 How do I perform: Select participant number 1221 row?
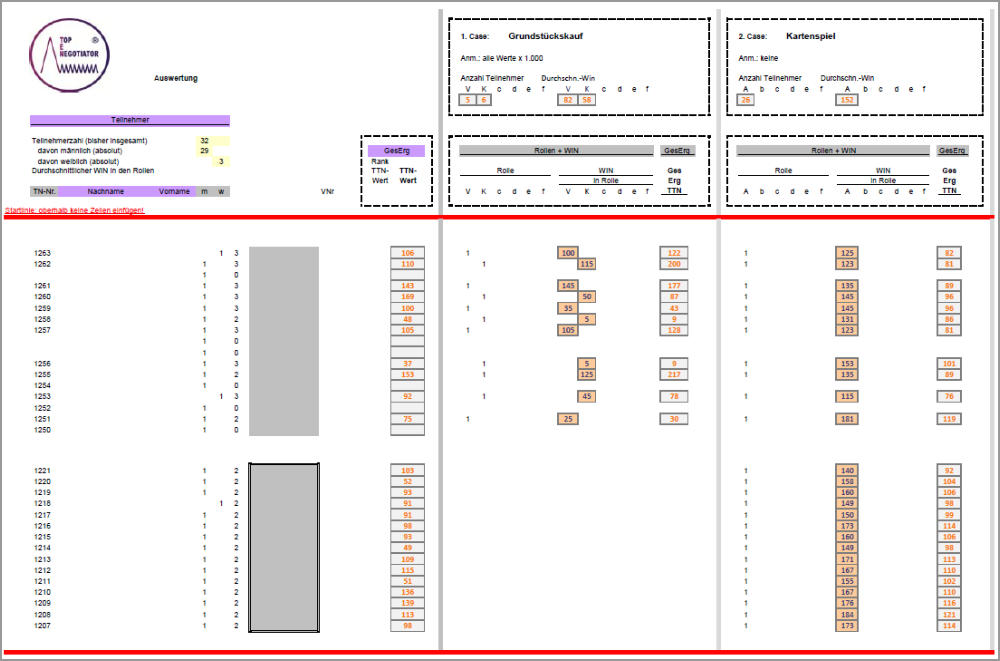tap(45, 470)
